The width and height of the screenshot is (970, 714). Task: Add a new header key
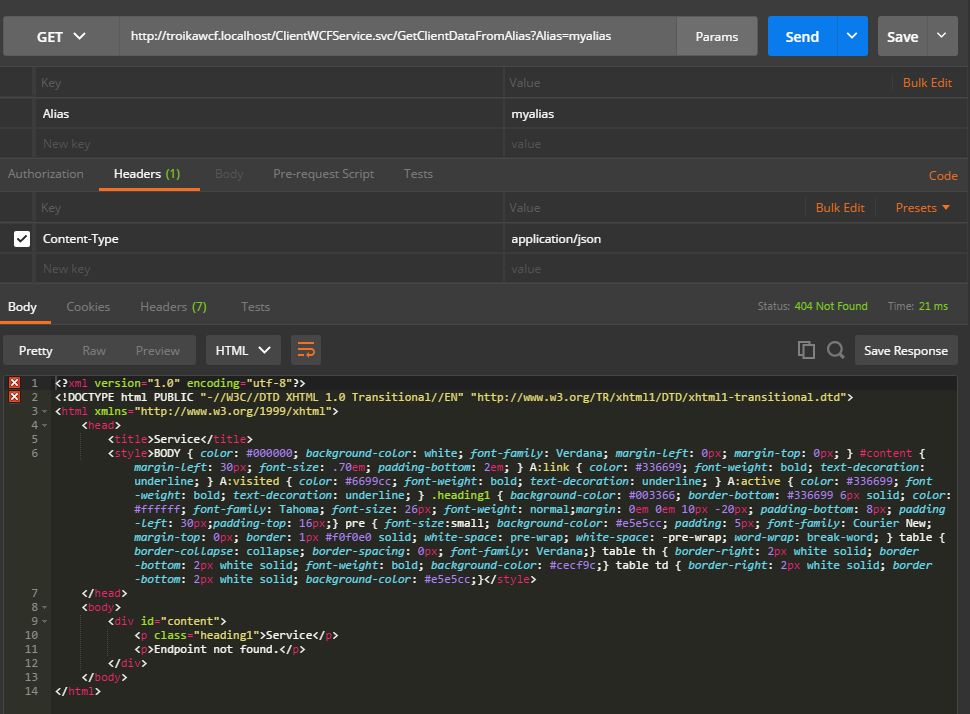[268, 269]
